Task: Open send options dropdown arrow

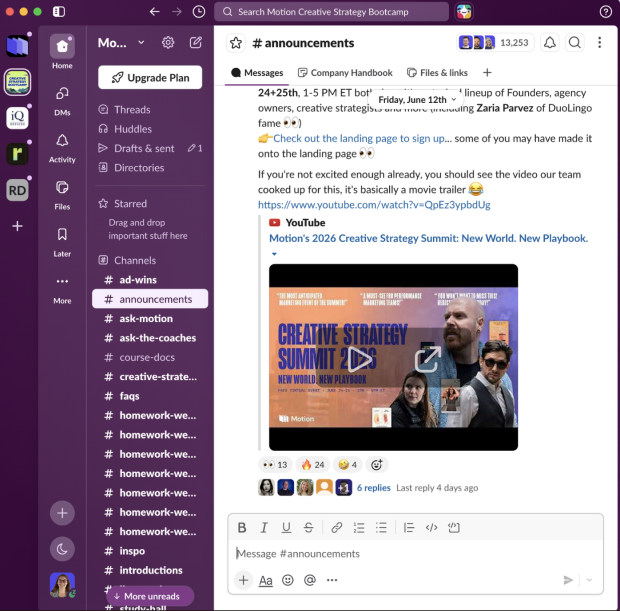Action: 589,580
